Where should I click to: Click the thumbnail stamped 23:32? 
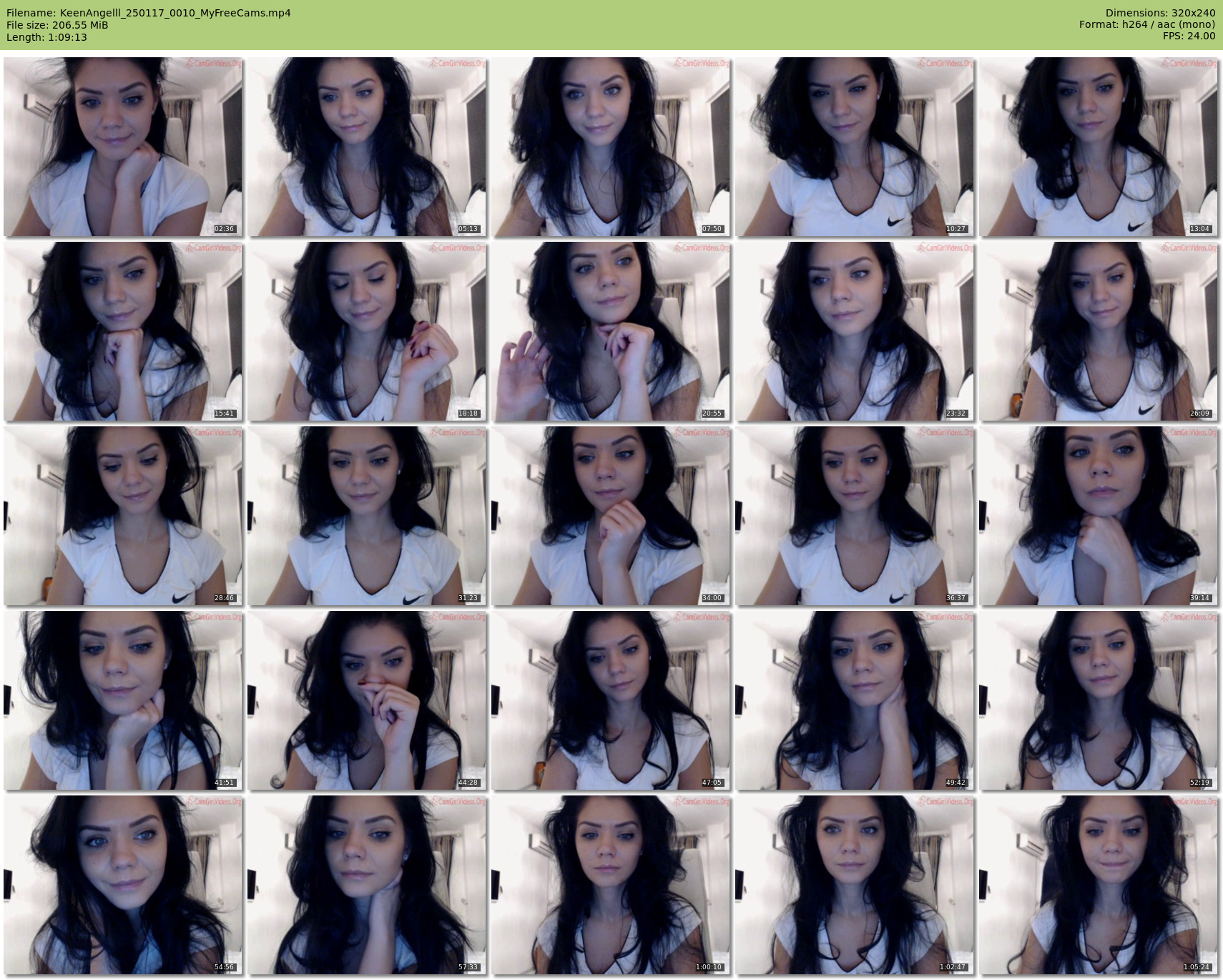click(855, 331)
